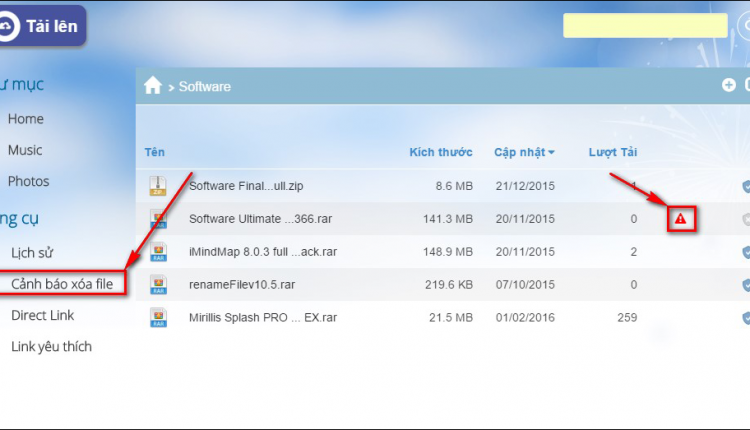Open Mirillis Splash PRO ... EX.rar

263,318
